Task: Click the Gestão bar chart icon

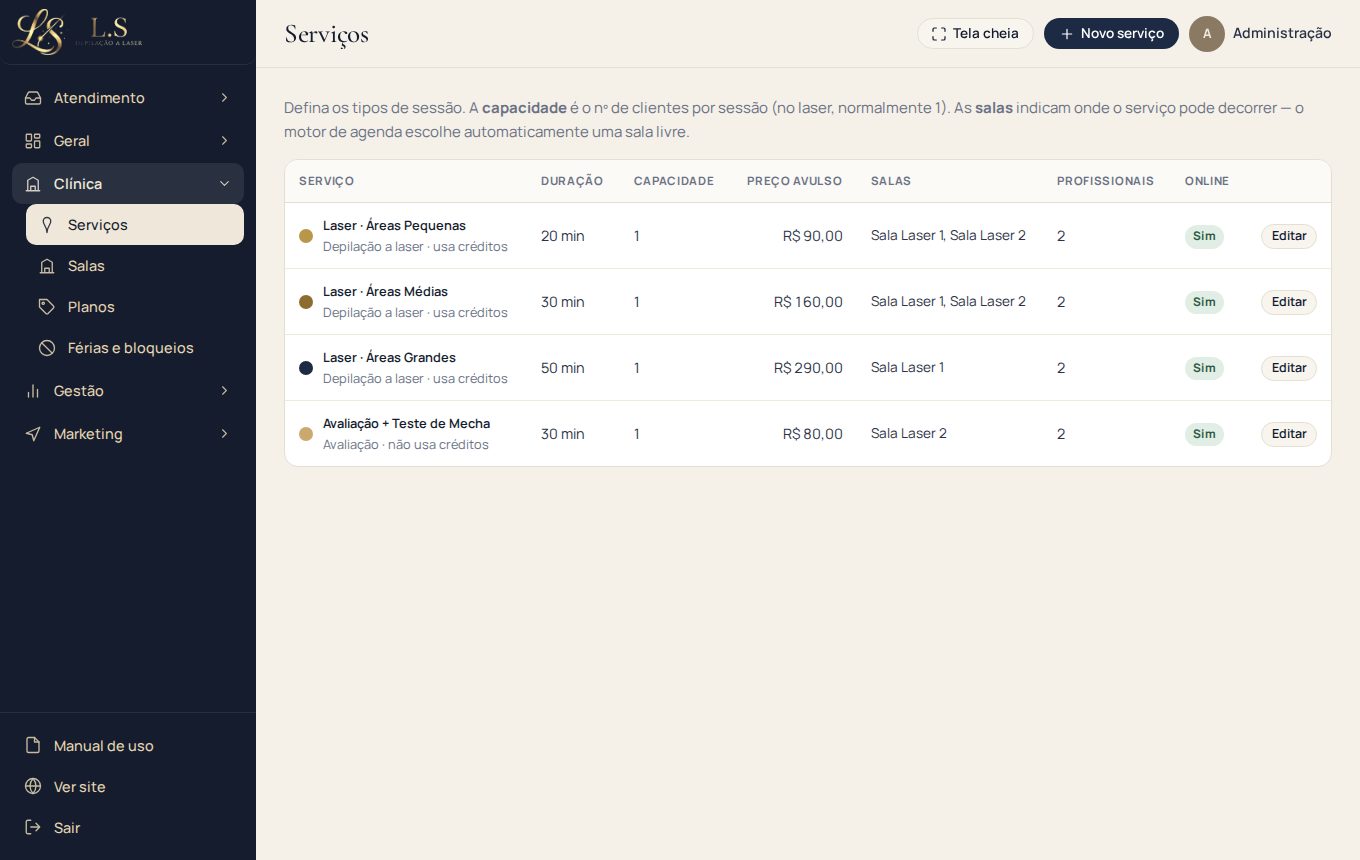Action: (33, 391)
